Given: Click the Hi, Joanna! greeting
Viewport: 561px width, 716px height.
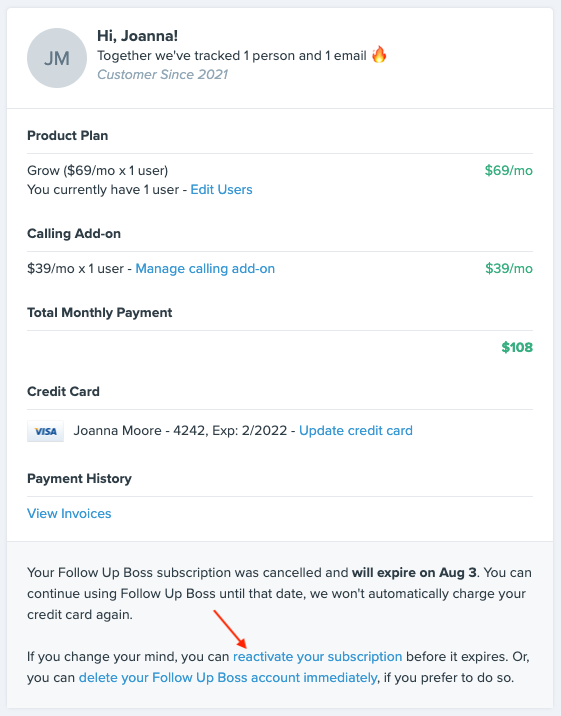Looking at the screenshot, I should coord(137,36).
